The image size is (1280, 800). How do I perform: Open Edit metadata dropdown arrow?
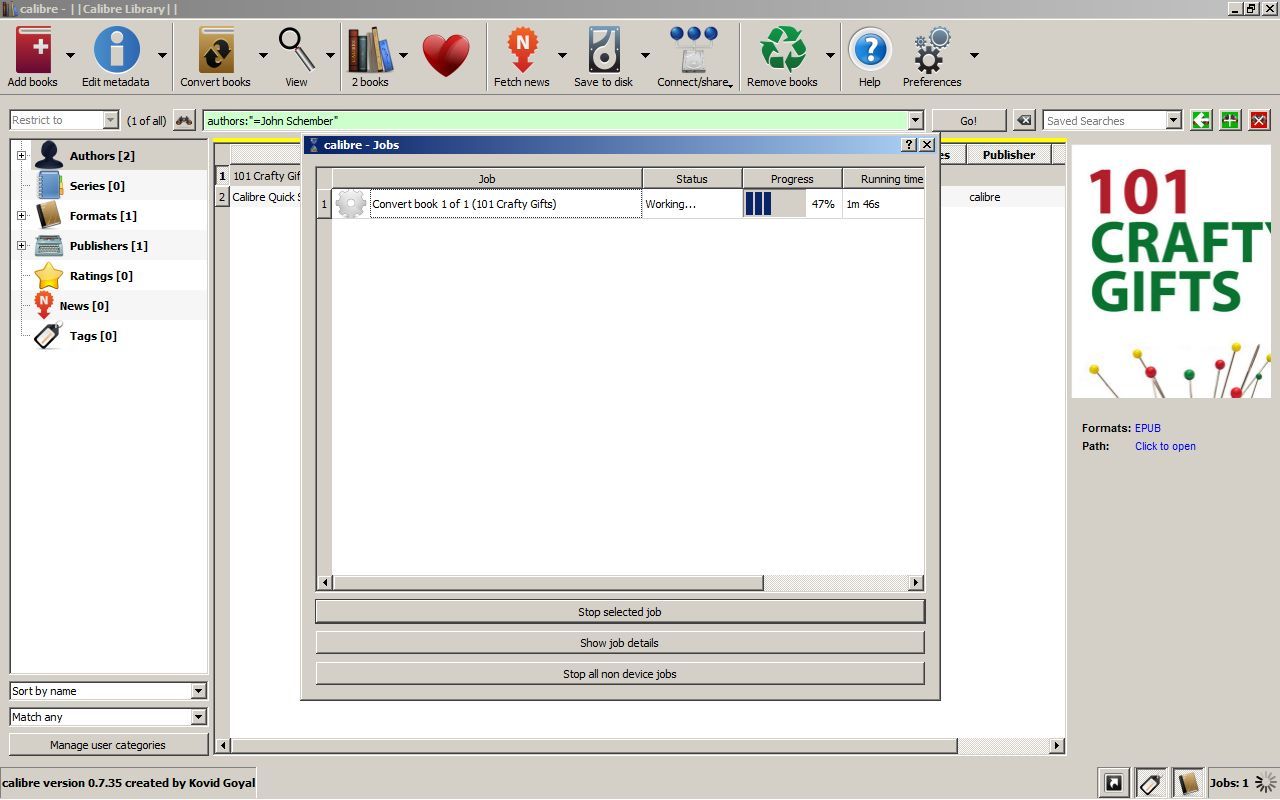(x=162, y=56)
